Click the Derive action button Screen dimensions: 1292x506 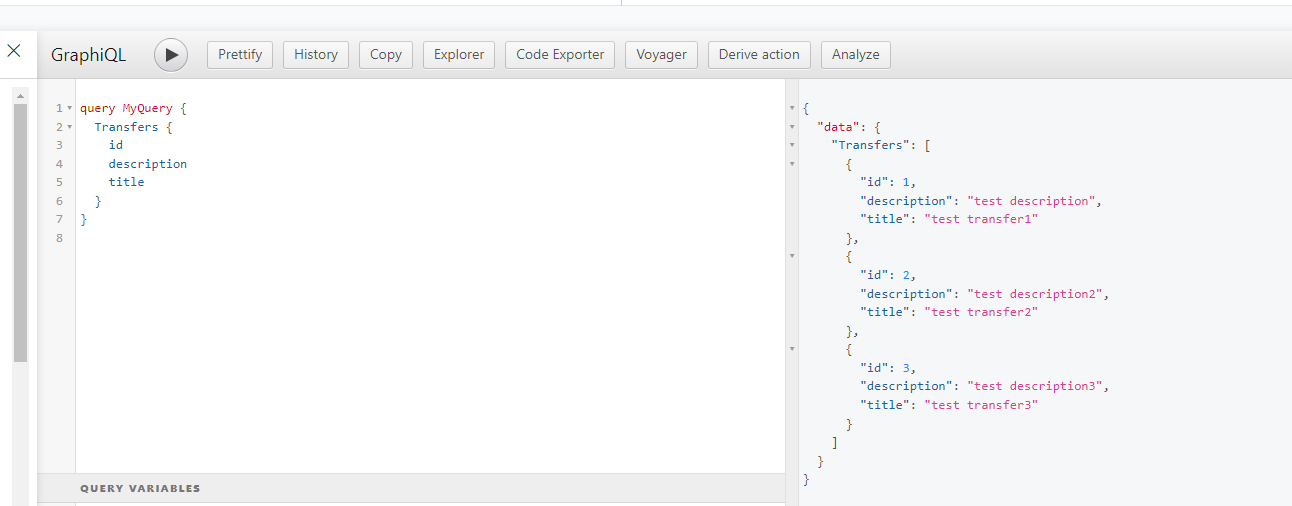click(x=759, y=55)
